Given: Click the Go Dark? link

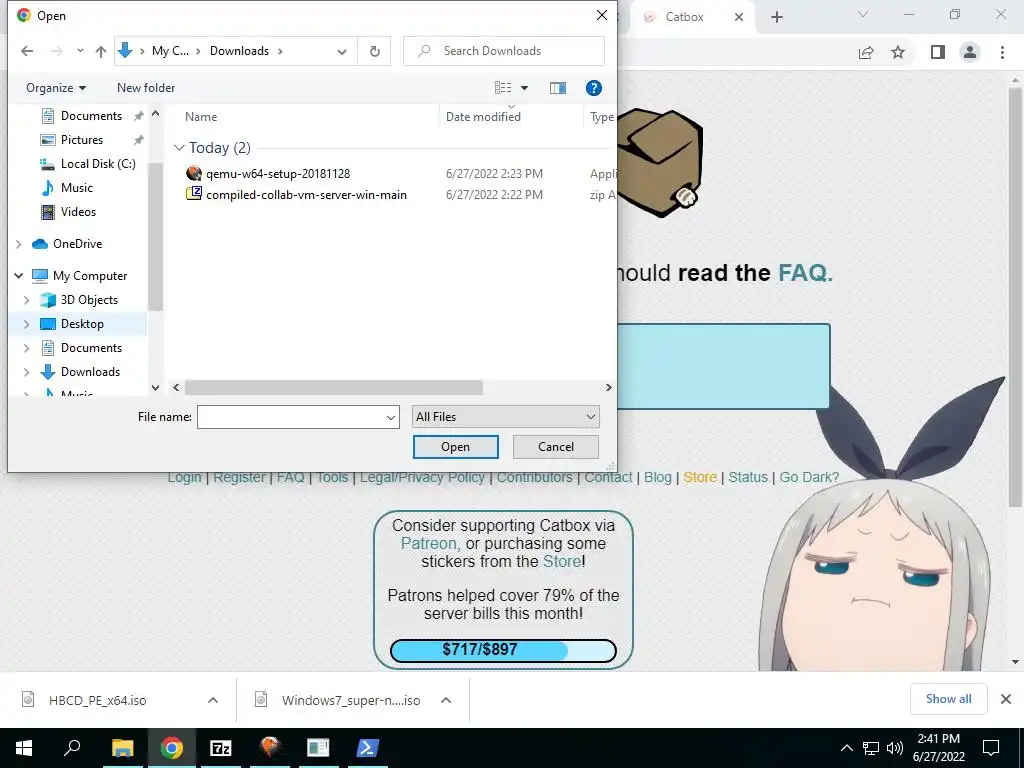Looking at the screenshot, I should click(x=809, y=477).
